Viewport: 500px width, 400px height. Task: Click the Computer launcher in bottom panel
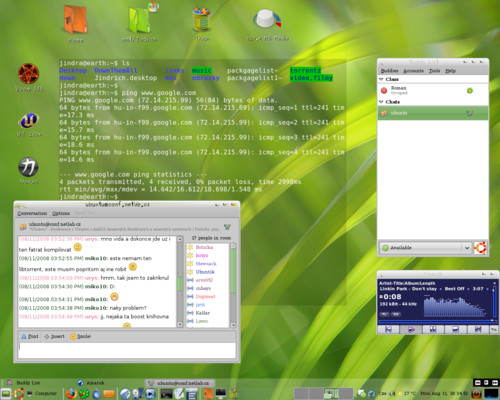click(42, 393)
